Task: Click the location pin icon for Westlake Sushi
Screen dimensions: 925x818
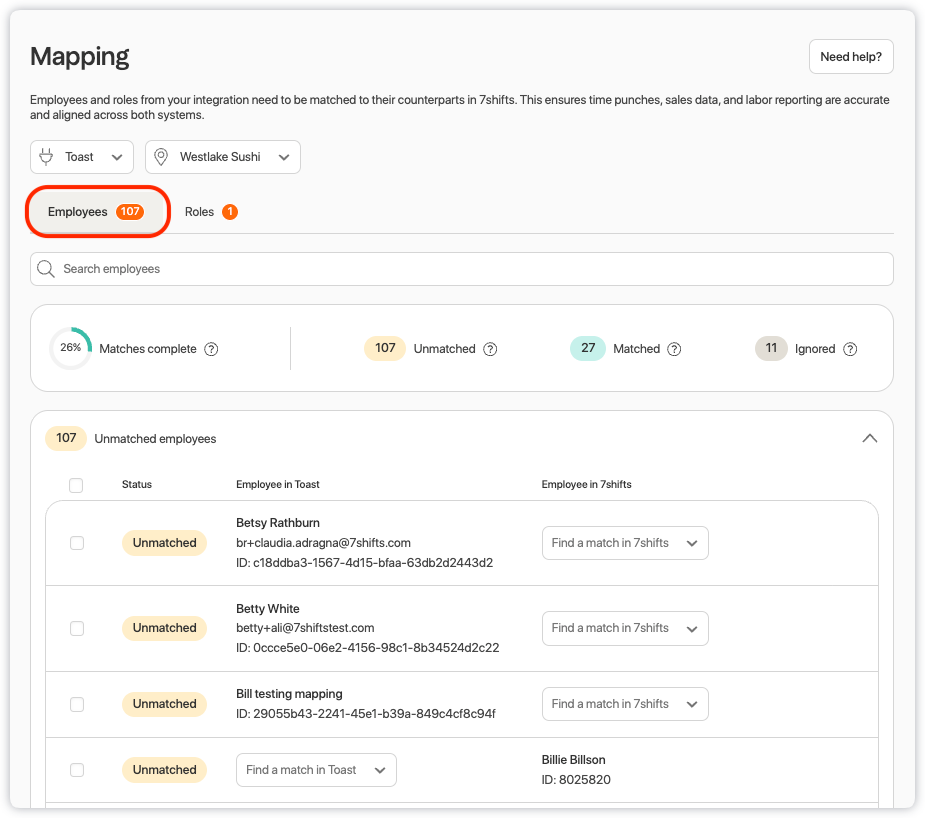Action: point(161,157)
